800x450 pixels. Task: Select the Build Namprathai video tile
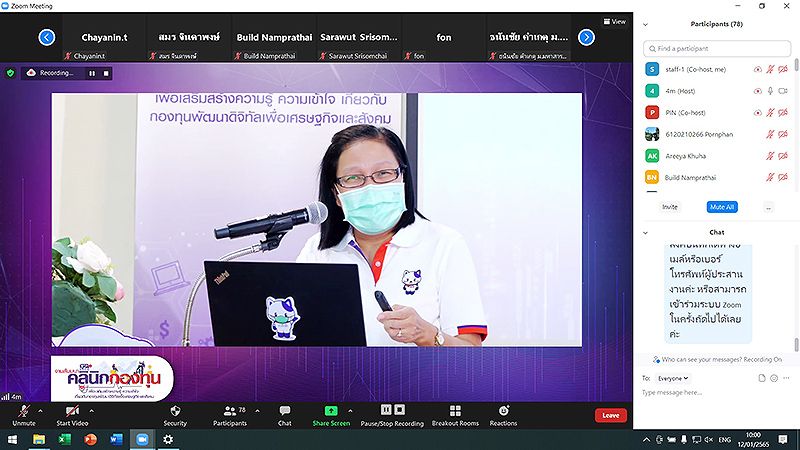coord(274,38)
